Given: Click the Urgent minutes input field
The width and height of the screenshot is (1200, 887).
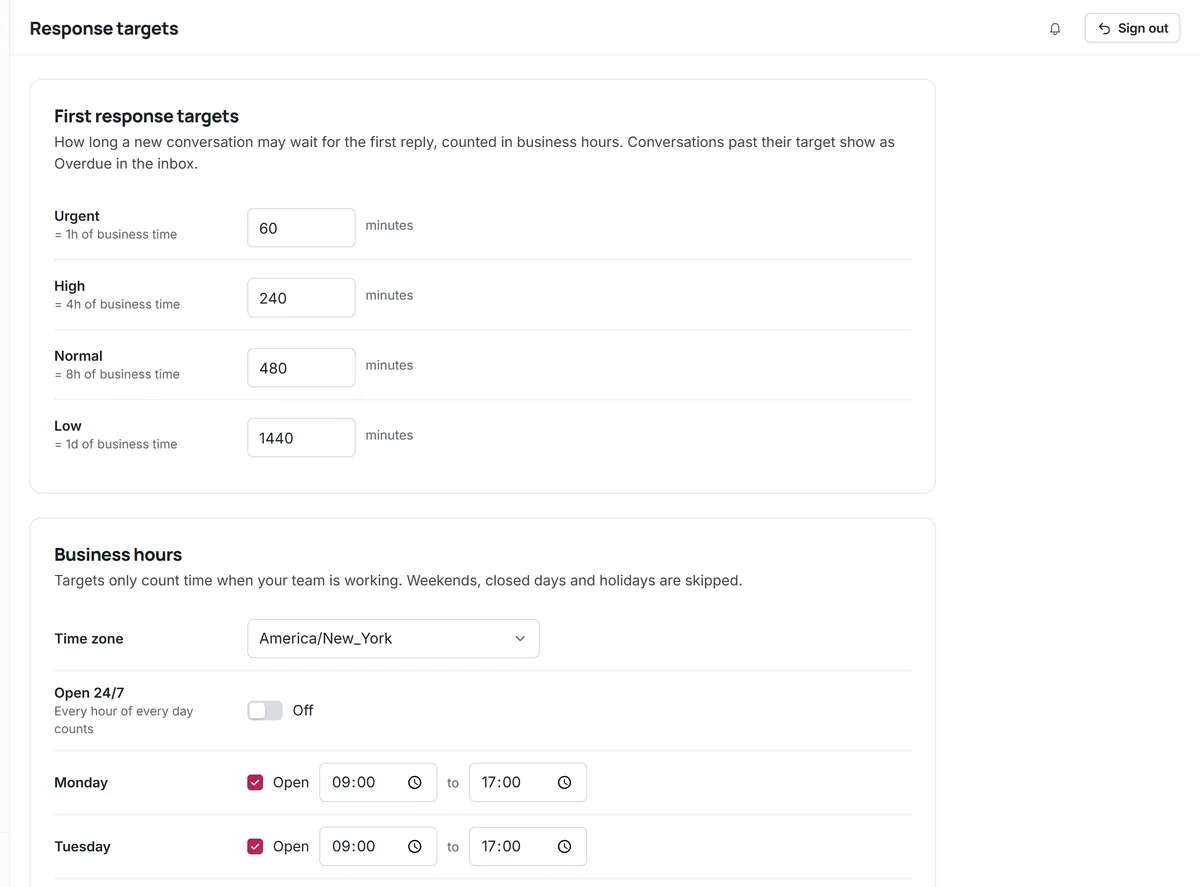Looking at the screenshot, I should point(301,228).
